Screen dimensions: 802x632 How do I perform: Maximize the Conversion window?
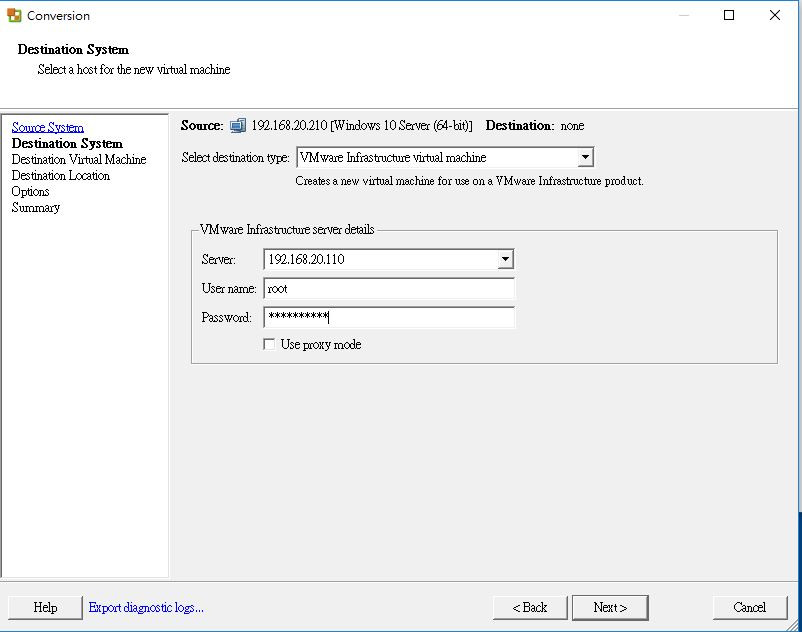coord(729,15)
